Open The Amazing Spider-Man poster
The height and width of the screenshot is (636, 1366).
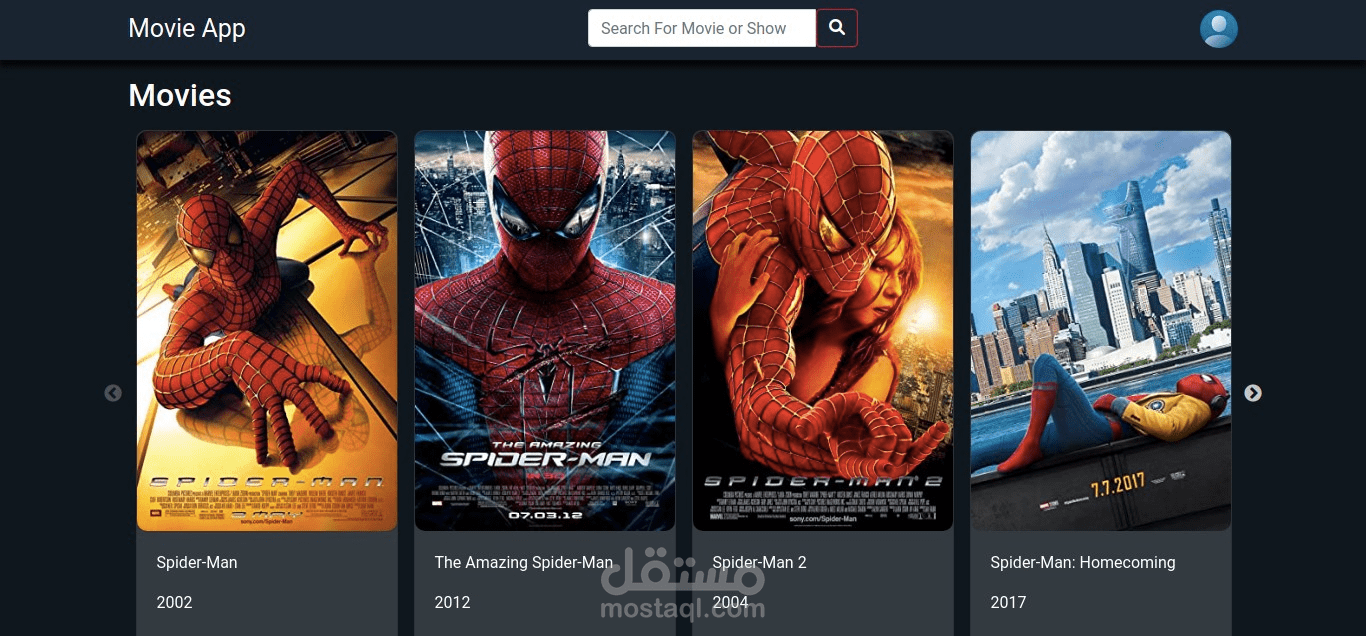[x=545, y=330]
